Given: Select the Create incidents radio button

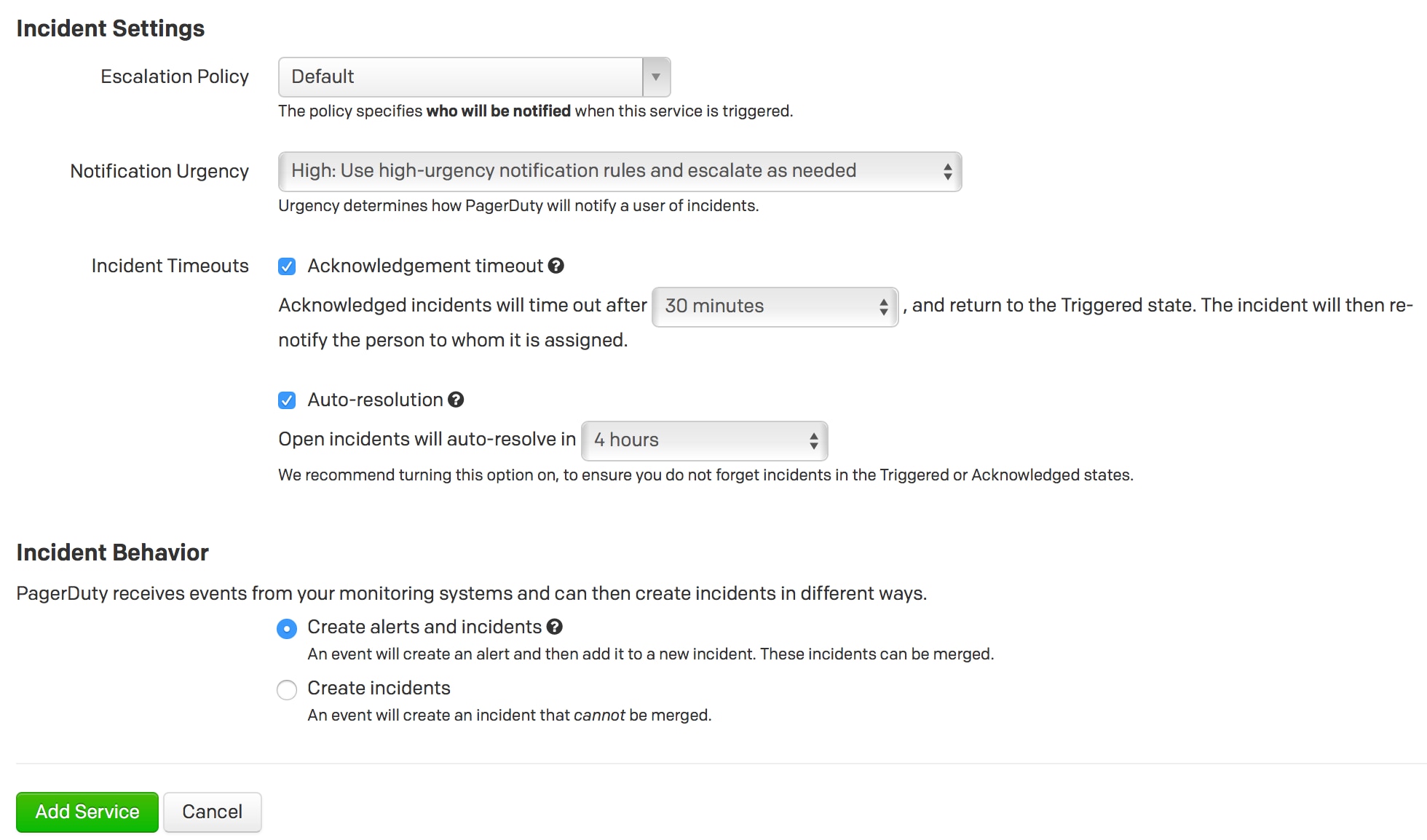Looking at the screenshot, I should [287, 689].
